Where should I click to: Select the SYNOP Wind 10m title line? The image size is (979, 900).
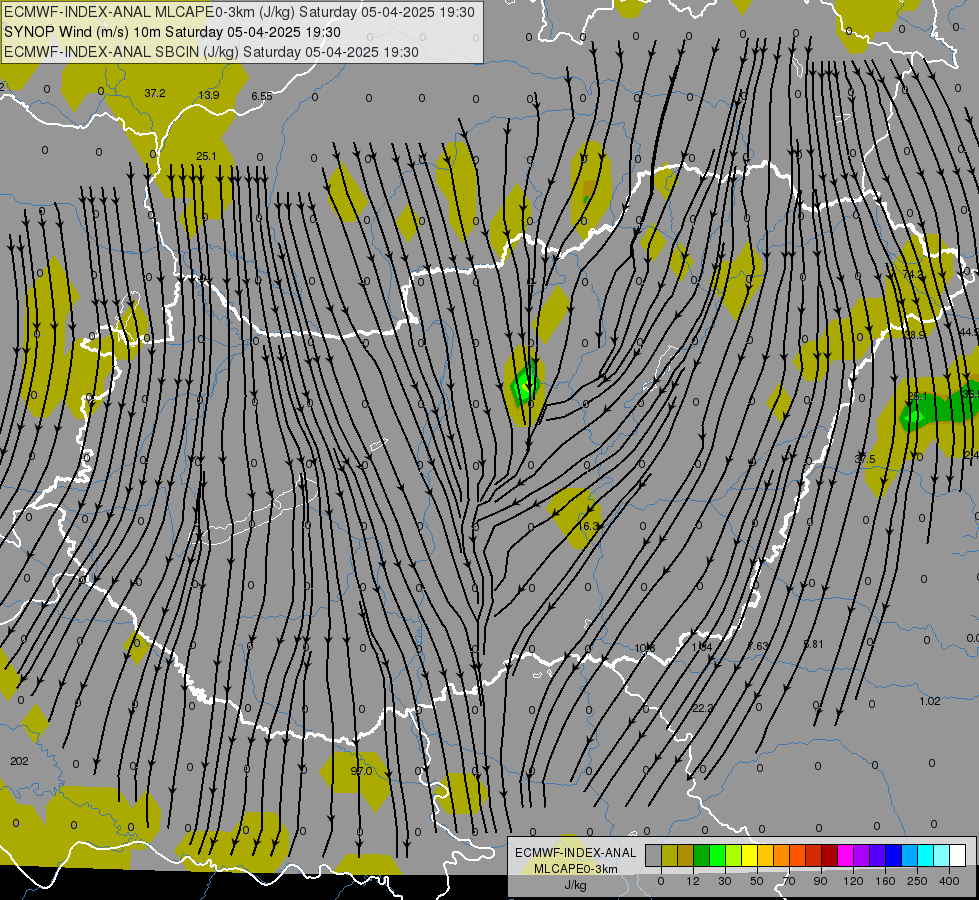(x=172, y=32)
